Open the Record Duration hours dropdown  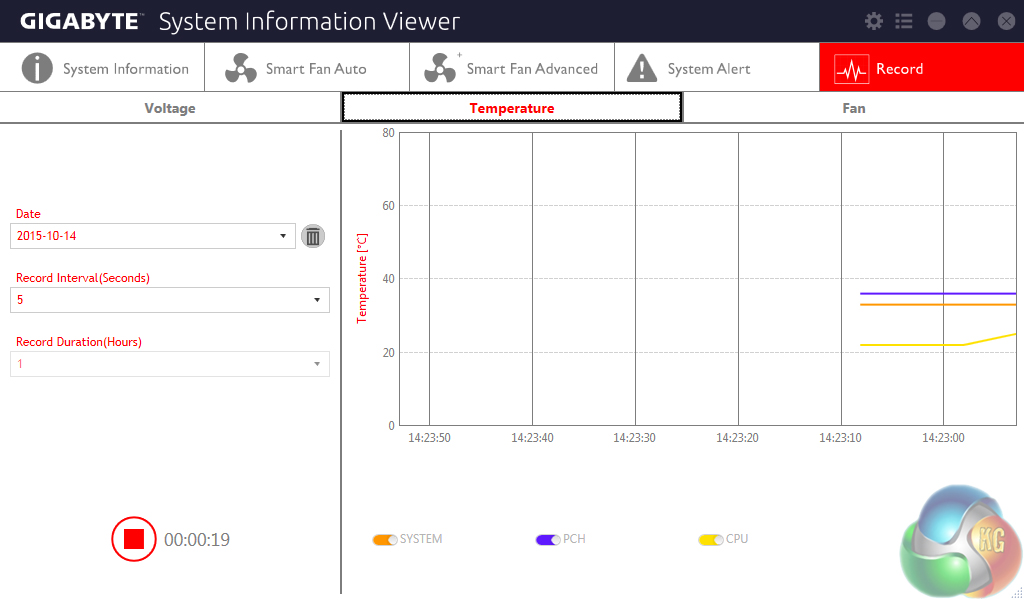click(316, 364)
